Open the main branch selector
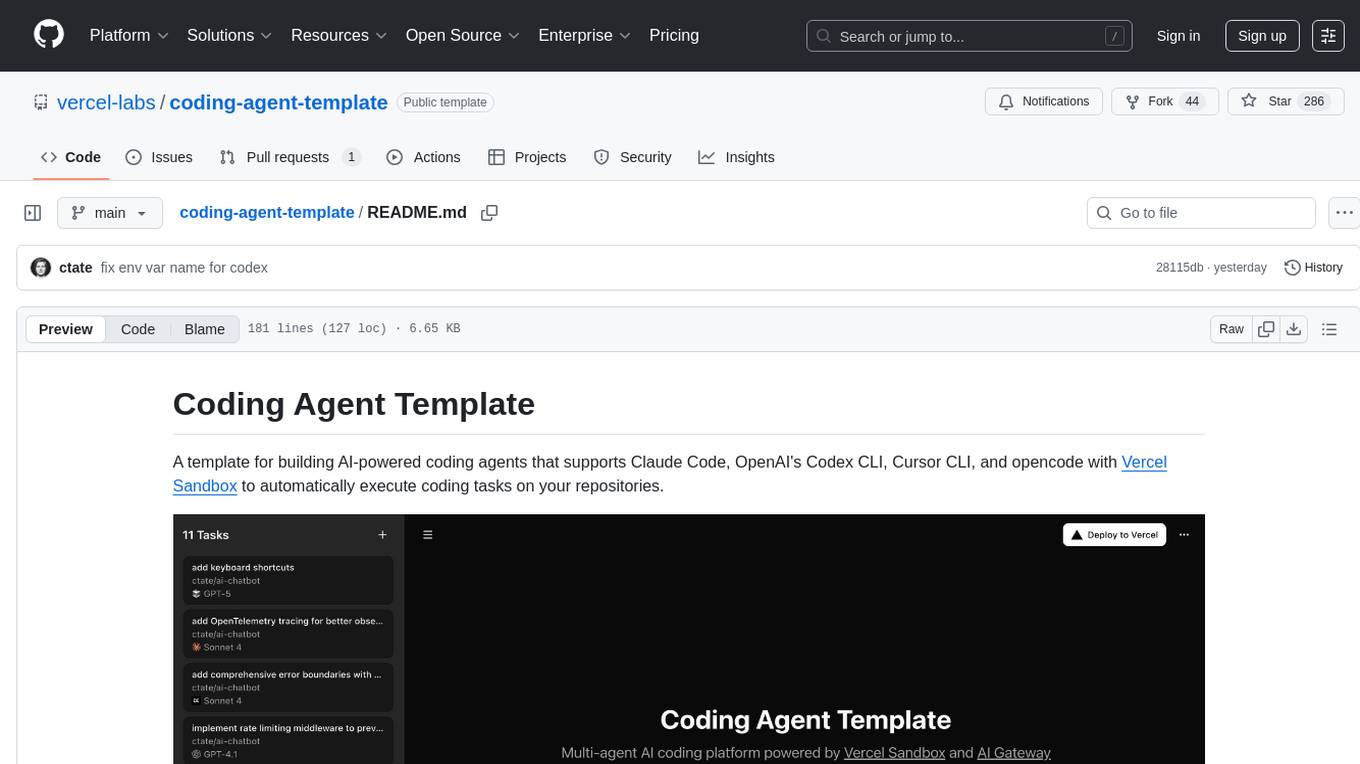Screen dimensions: 1360x764 coord(110,213)
